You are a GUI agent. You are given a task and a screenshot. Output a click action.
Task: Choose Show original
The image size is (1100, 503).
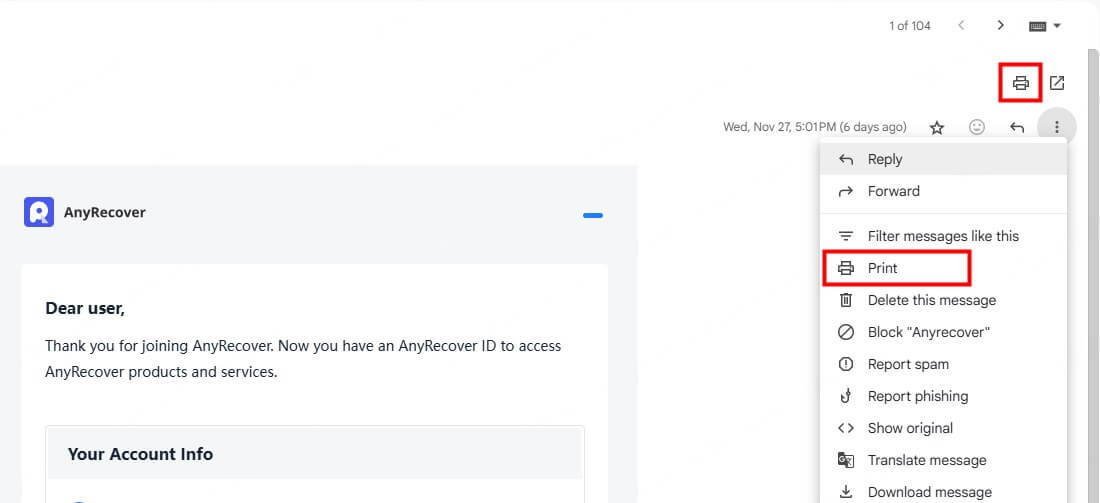(x=910, y=428)
